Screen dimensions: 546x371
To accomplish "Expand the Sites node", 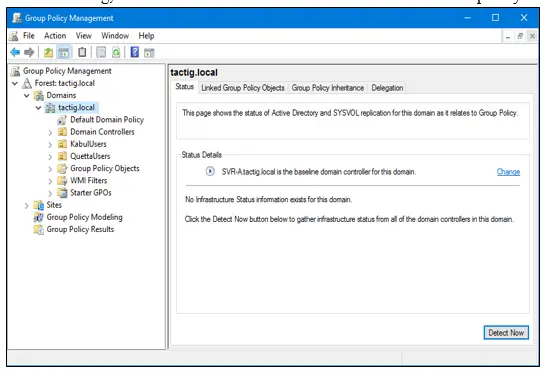I will tap(26, 206).
